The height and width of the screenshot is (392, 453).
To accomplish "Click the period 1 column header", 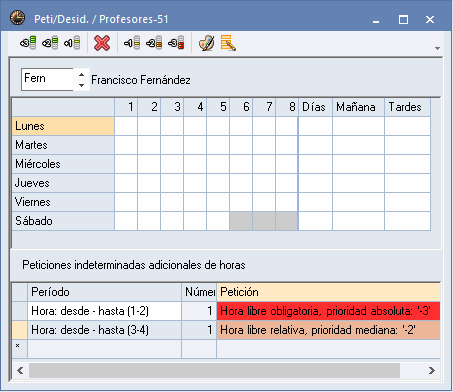I will click(x=126, y=107).
